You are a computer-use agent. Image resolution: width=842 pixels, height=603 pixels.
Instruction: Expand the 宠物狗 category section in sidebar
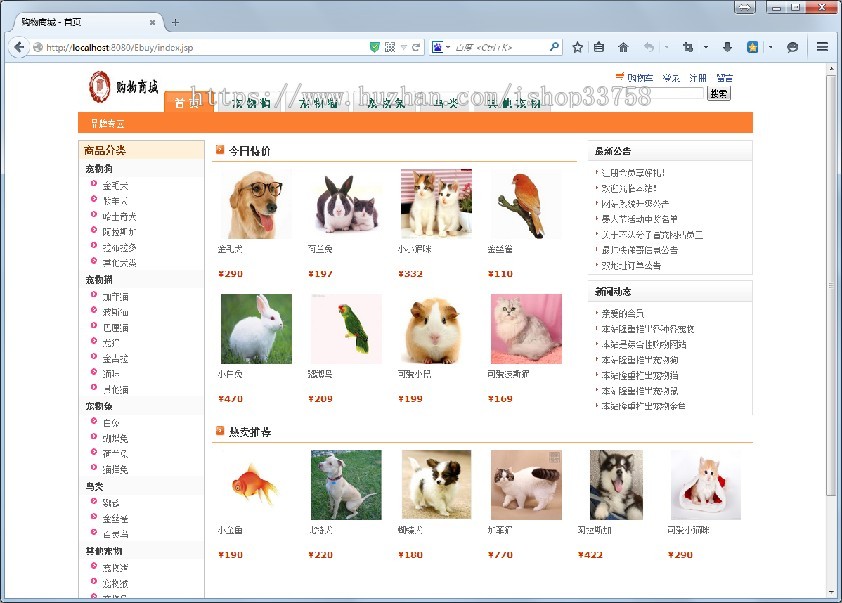click(x=100, y=168)
